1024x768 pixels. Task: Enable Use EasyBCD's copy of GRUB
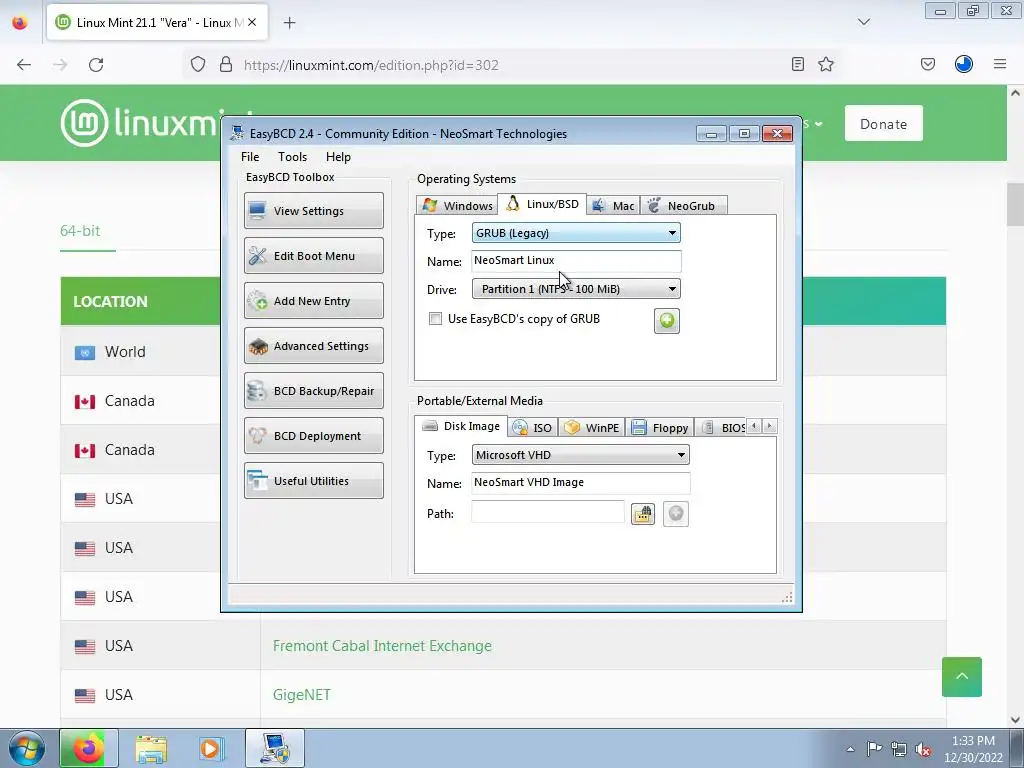[435, 319]
